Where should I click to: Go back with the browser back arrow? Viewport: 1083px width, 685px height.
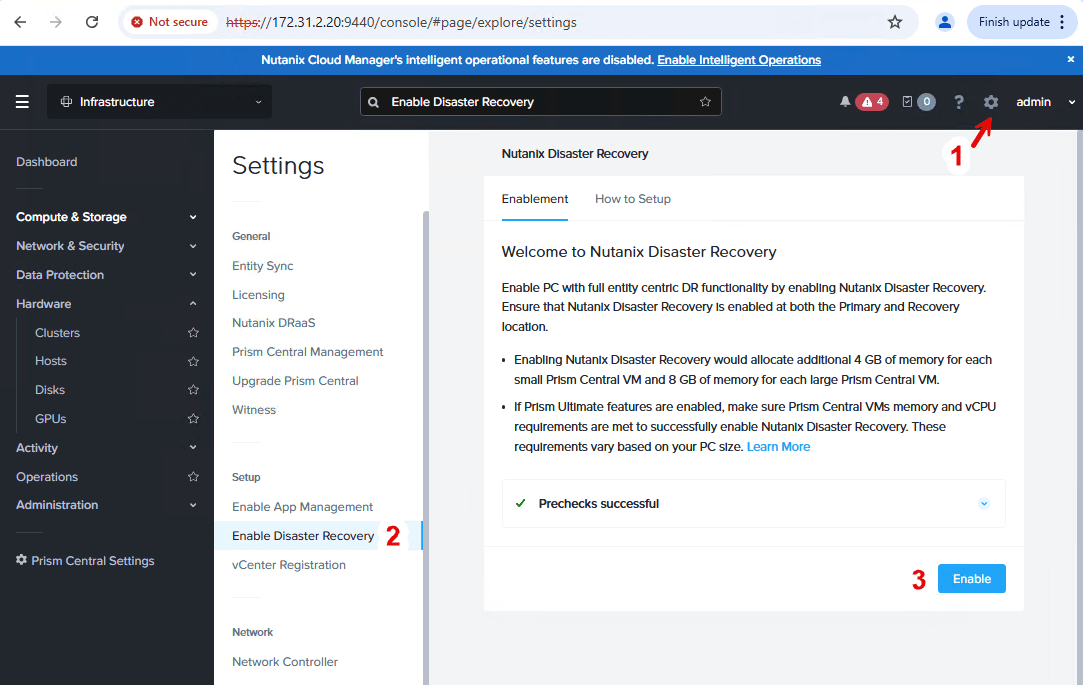coord(20,22)
